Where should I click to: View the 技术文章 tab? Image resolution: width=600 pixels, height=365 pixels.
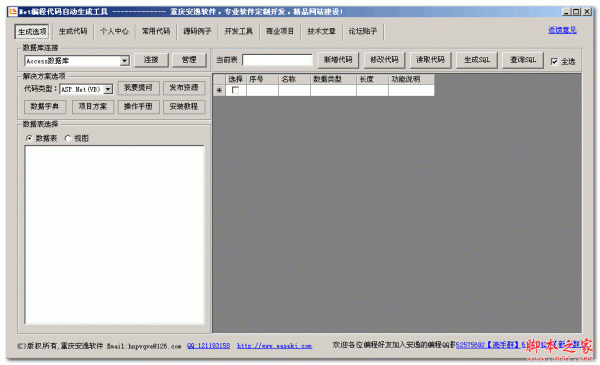coord(321,31)
